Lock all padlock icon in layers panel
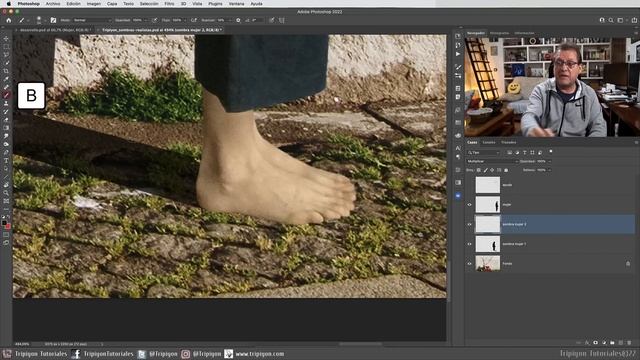Screen dimensions: 640x360 [x=506, y=170]
